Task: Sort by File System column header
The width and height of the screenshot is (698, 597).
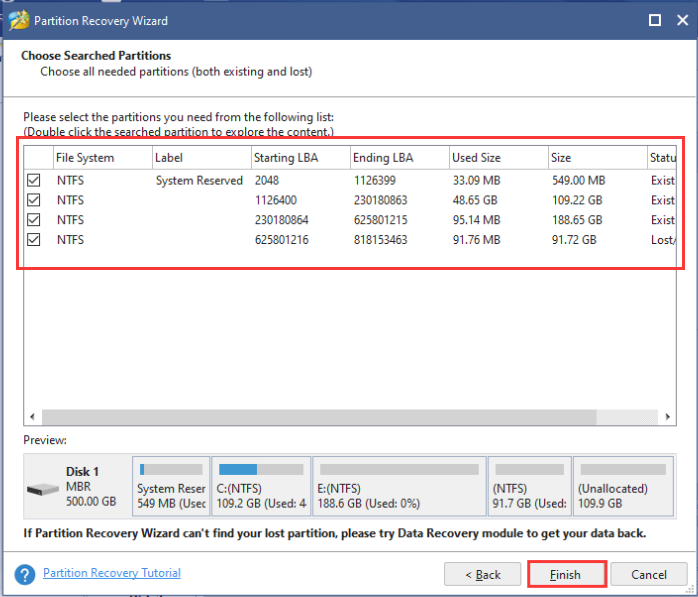Action: (103, 158)
